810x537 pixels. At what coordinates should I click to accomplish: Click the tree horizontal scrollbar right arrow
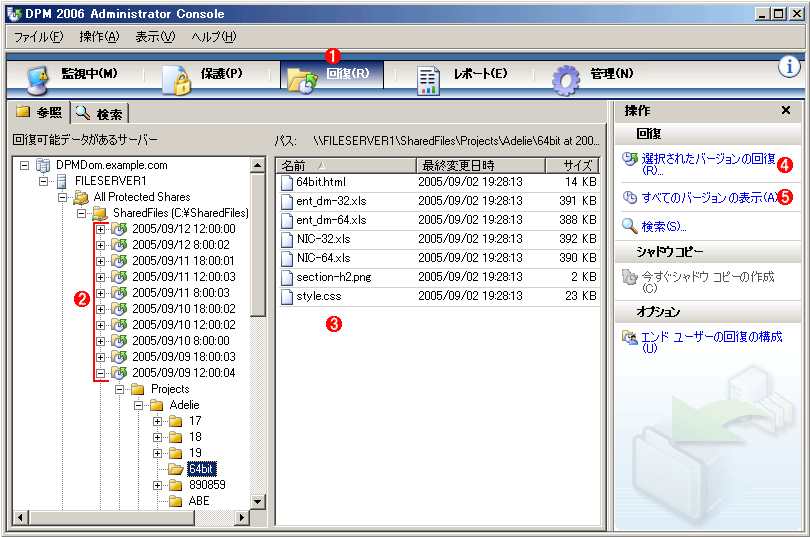(242, 517)
